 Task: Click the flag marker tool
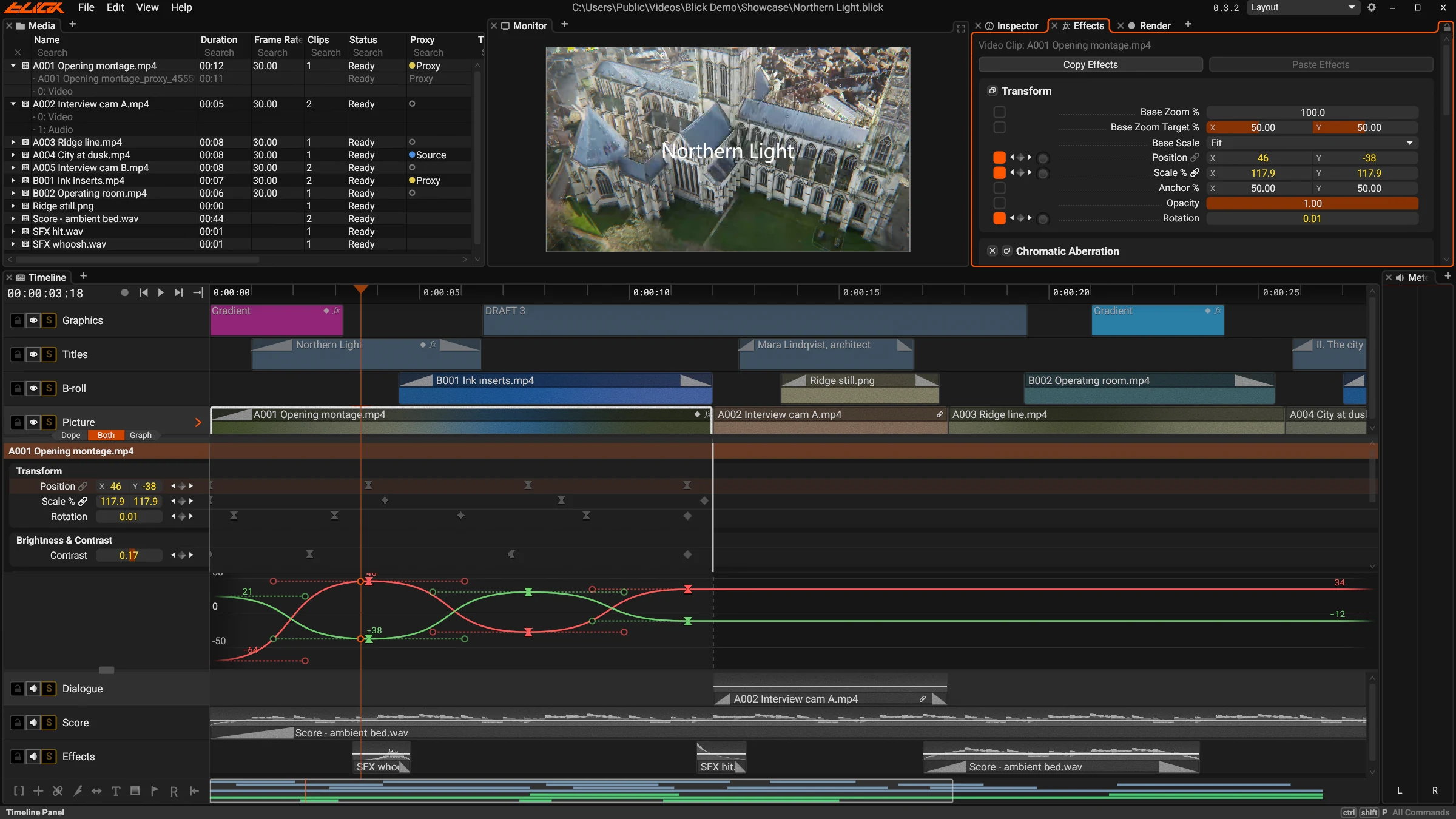155,790
